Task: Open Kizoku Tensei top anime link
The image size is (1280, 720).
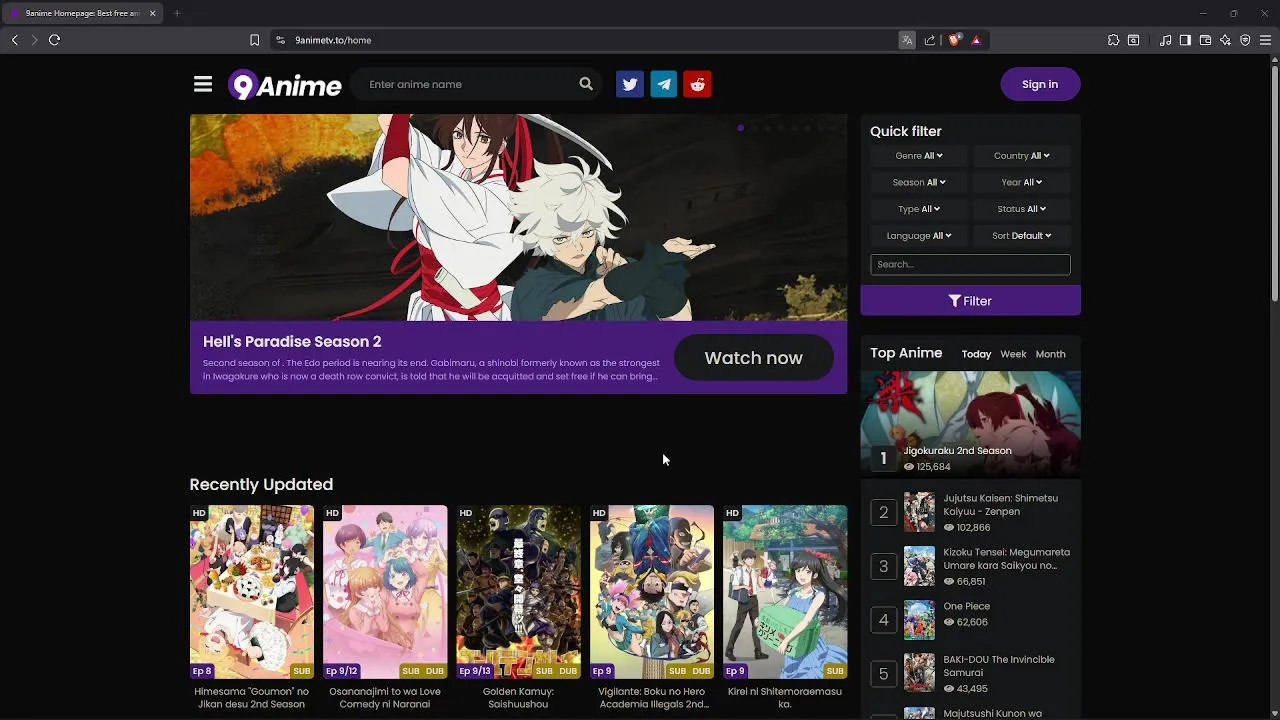Action: [x=1006, y=559]
